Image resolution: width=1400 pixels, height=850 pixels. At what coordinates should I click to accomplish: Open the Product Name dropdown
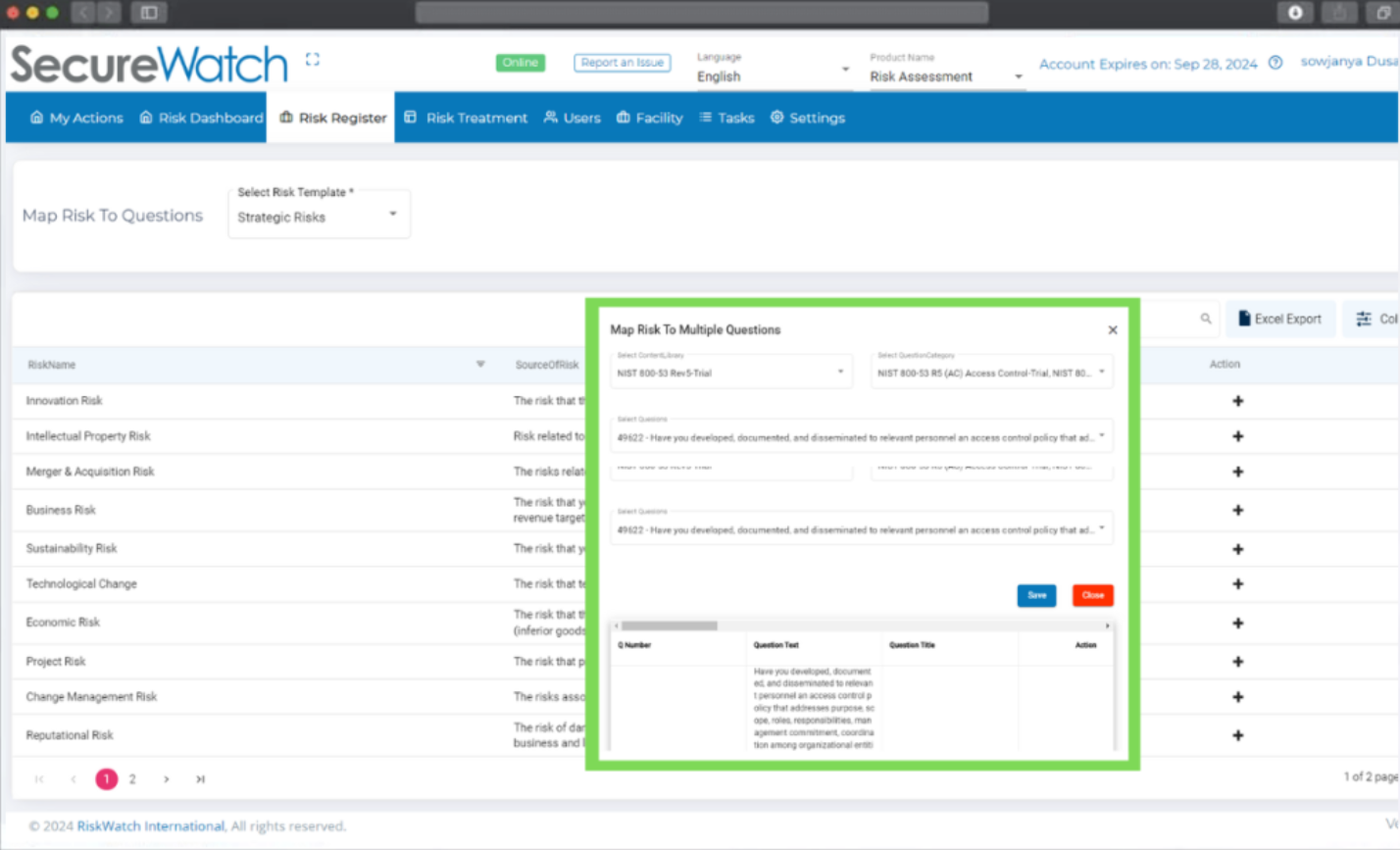[x=946, y=76]
